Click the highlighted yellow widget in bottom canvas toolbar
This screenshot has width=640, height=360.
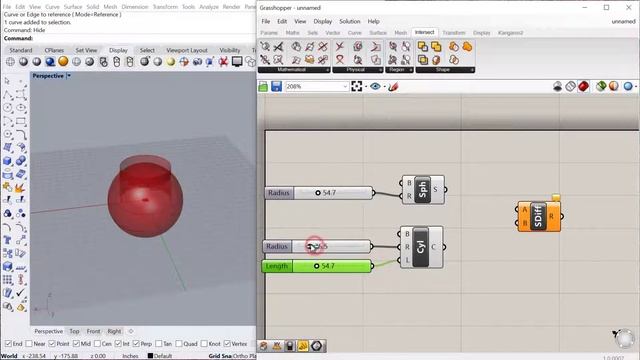click(303, 346)
